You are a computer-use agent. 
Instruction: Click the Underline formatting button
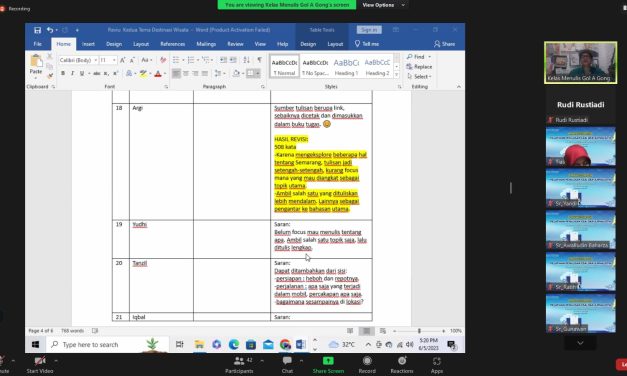82,73
